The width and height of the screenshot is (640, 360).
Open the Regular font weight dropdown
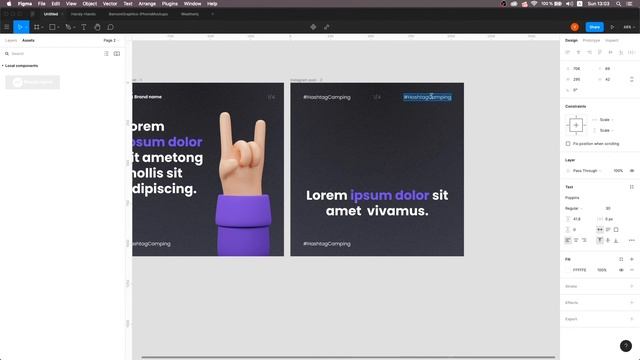tap(573, 208)
